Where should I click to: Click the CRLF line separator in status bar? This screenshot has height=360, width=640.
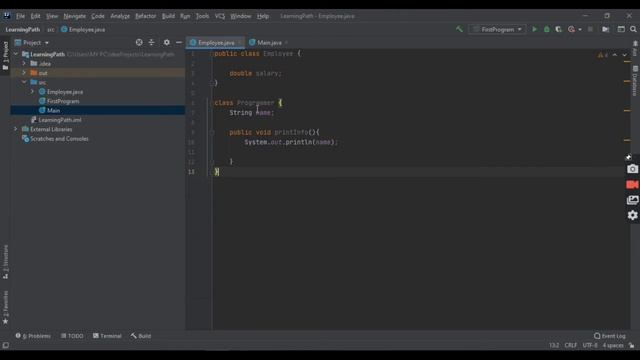(x=571, y=345)
